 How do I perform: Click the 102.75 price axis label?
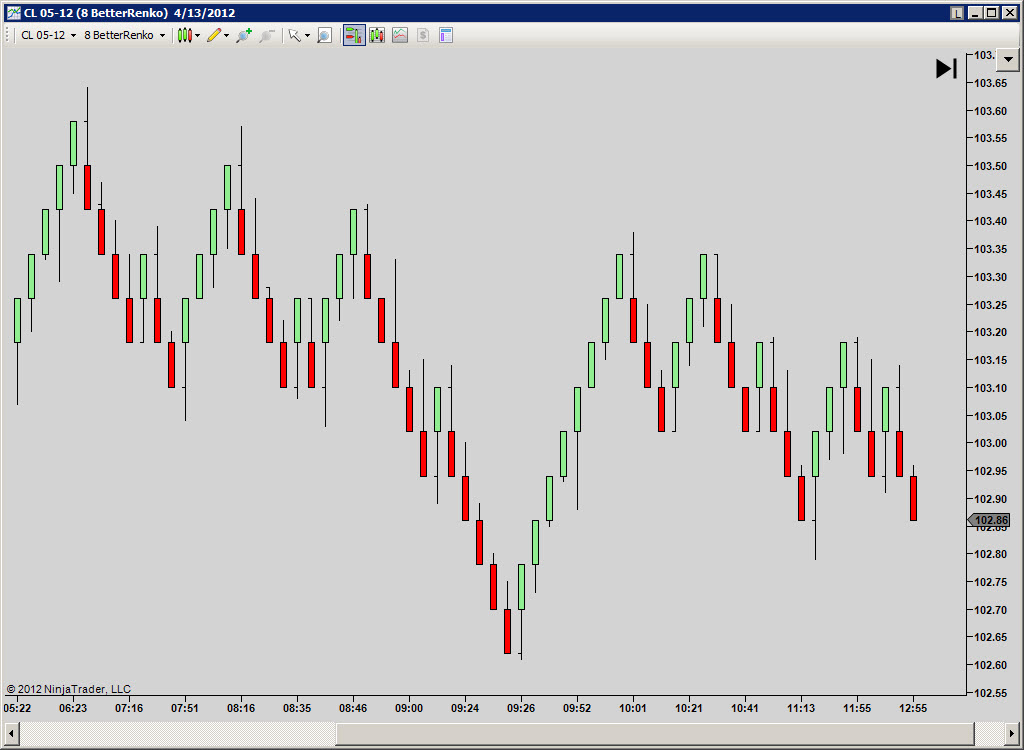click(x=990, y=582)
